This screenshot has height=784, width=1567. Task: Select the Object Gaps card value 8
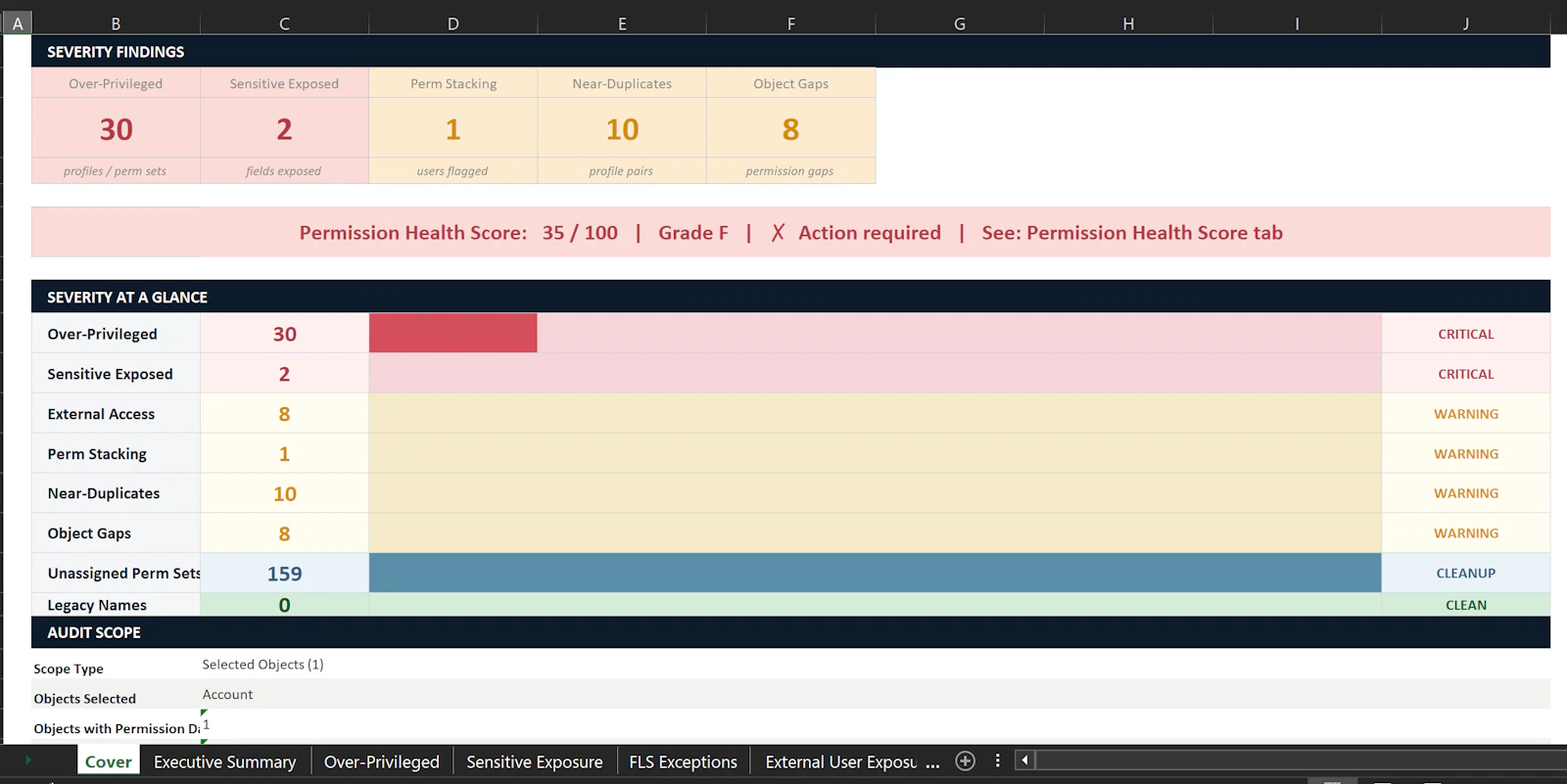[x=791, y=128]
